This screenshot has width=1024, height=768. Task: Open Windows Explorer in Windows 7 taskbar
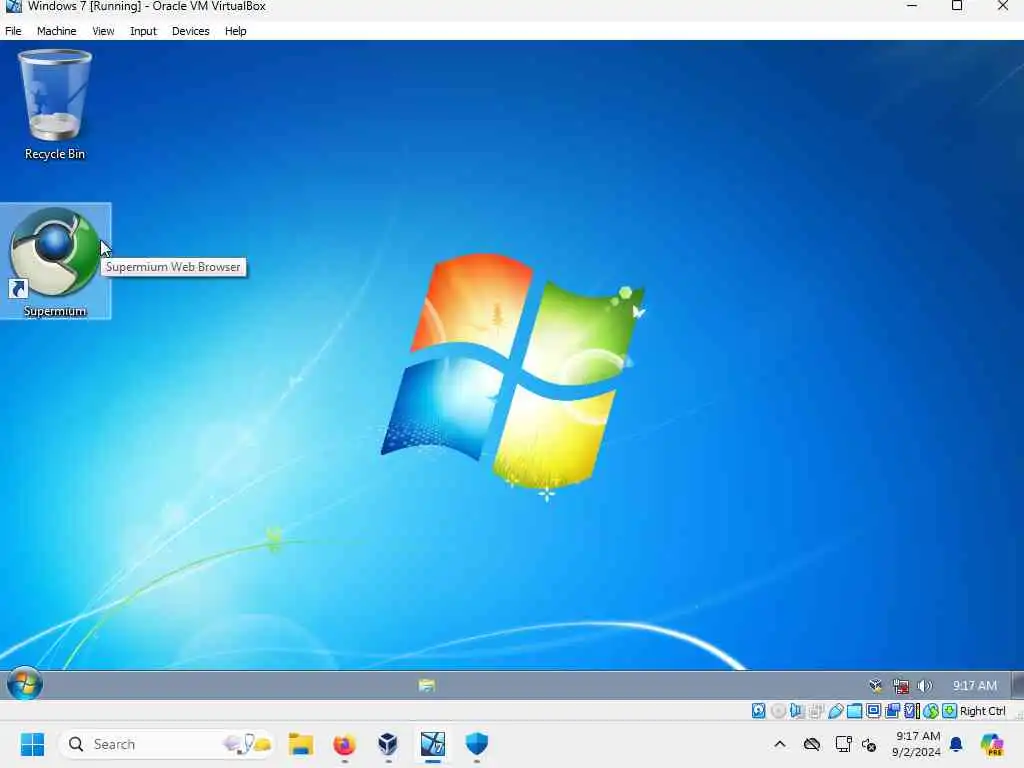[426, 685]
